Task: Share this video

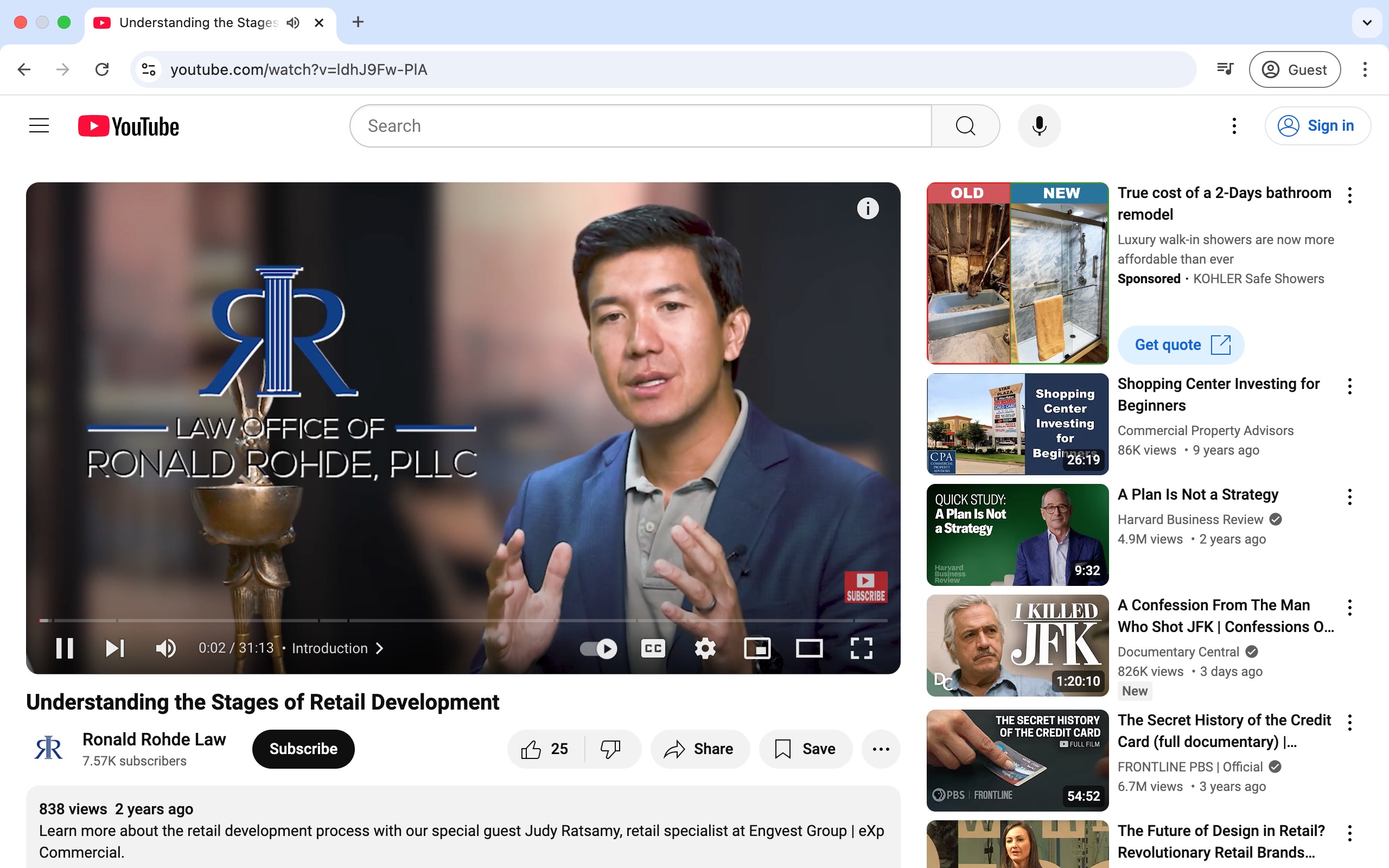Action: [700, 749]
